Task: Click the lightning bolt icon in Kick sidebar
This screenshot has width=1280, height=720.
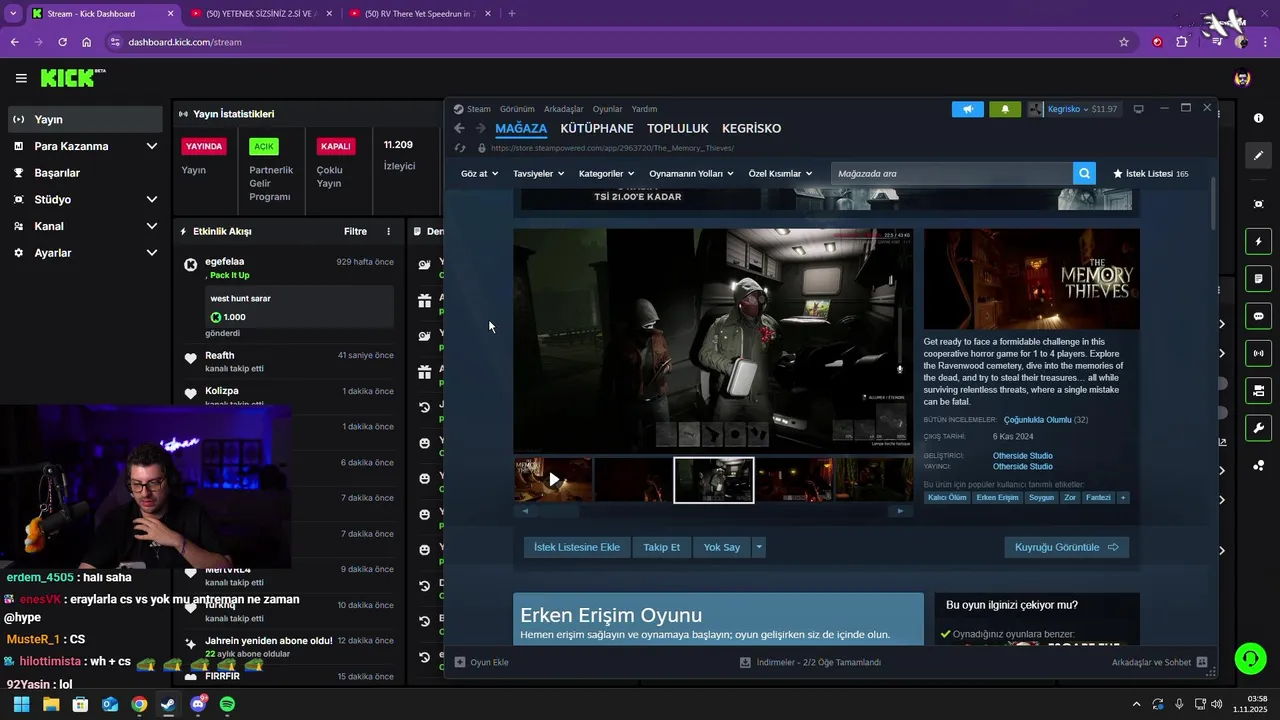Action: point(1258,241)
